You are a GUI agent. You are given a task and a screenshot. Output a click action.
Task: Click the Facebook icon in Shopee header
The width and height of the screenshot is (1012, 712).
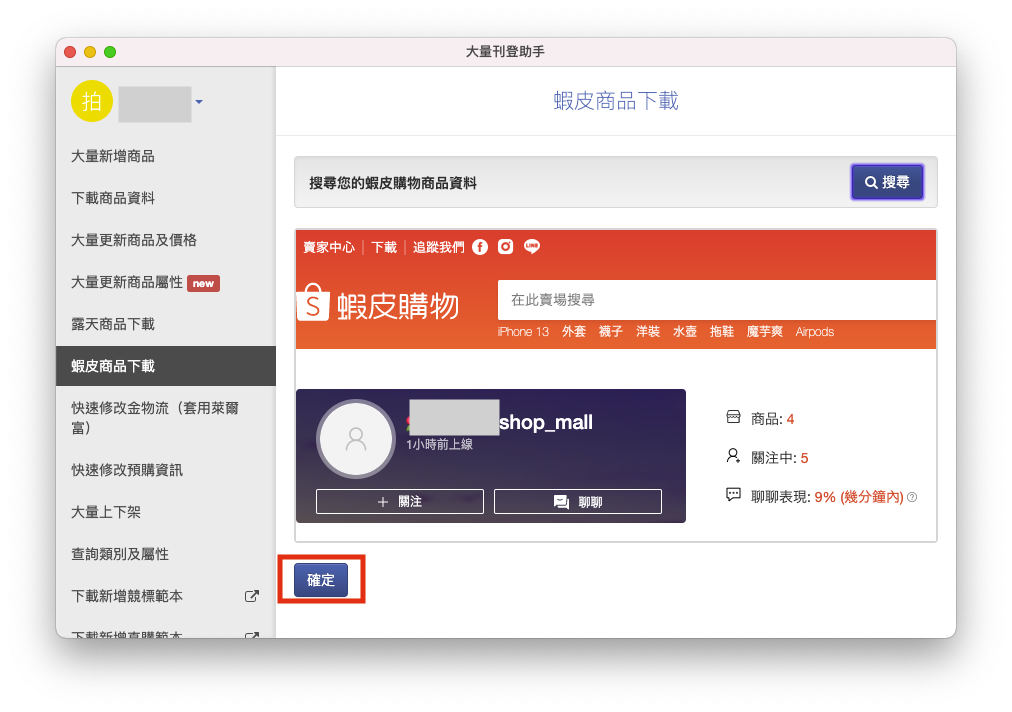tap(480, 247)
